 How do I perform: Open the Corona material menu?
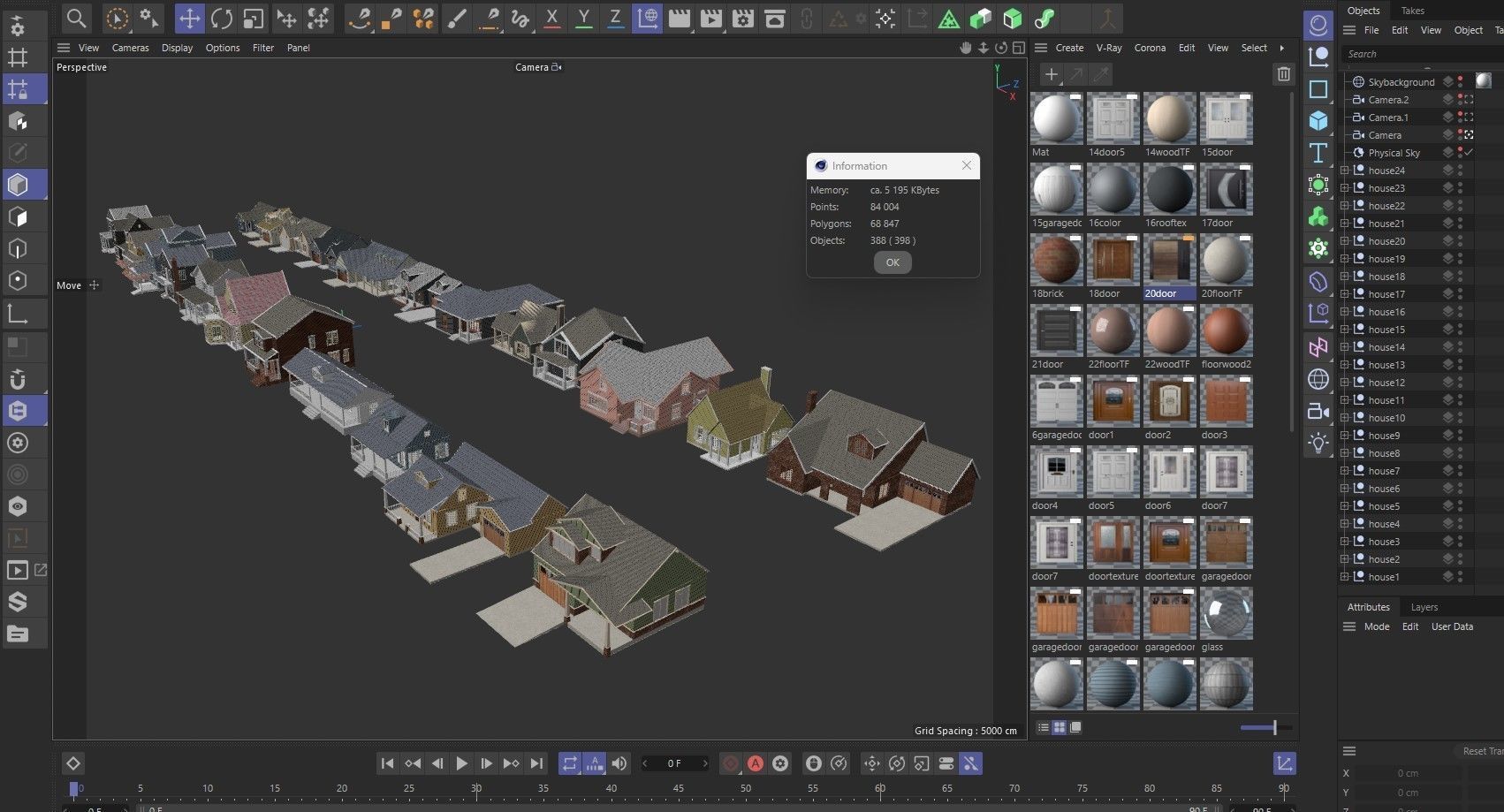(1150, 48)
